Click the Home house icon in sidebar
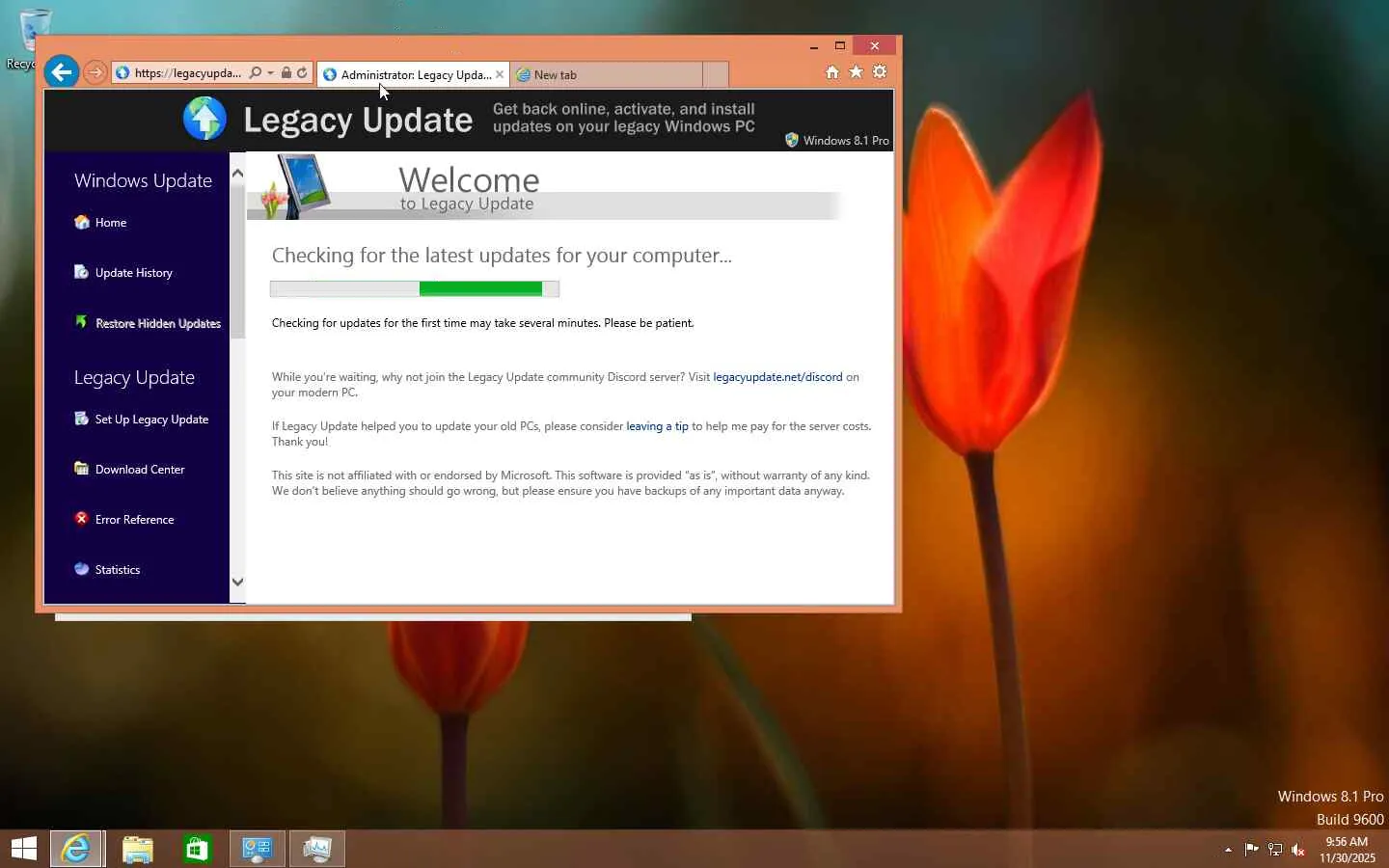Viewport: 1389px width, 868px height. coord(82,222)
